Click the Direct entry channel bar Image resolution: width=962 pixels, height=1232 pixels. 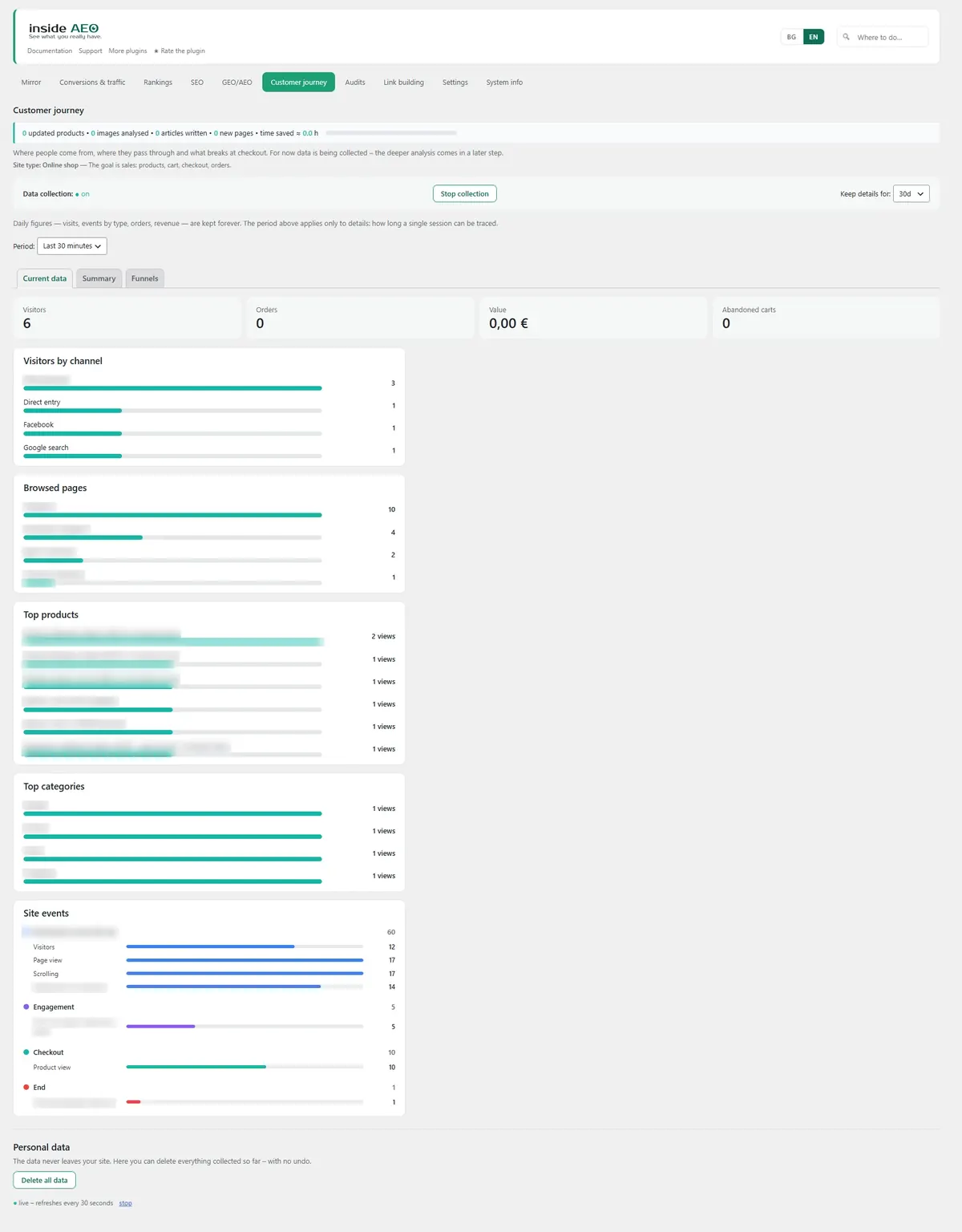coord(172,411)
